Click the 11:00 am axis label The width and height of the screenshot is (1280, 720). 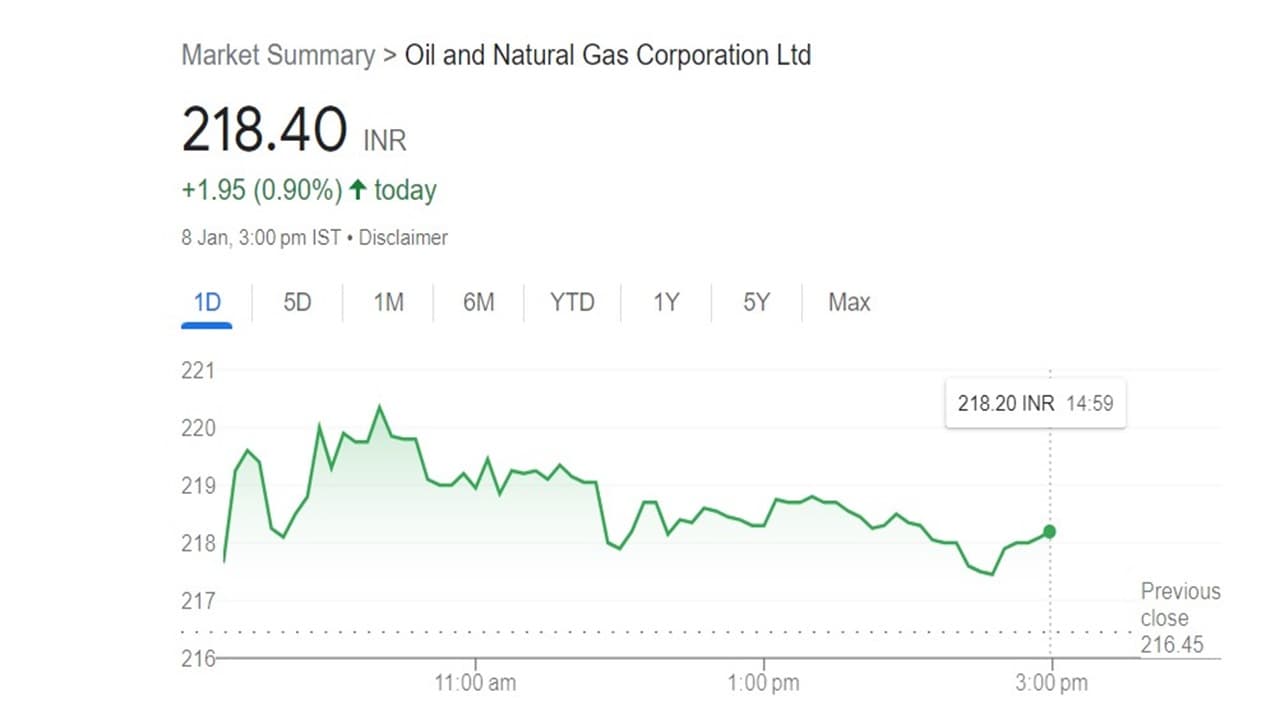[475, 684]
